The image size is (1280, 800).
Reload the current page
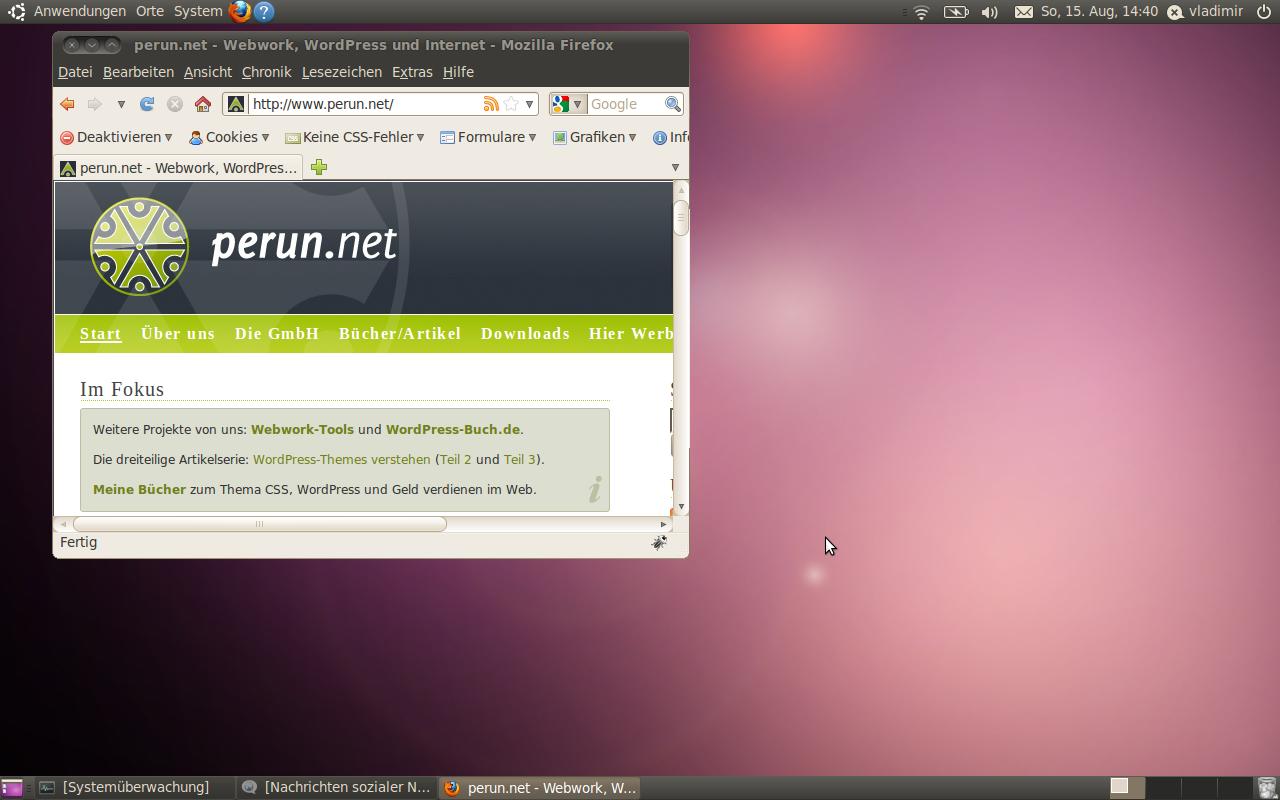click(x=147, y=104)
